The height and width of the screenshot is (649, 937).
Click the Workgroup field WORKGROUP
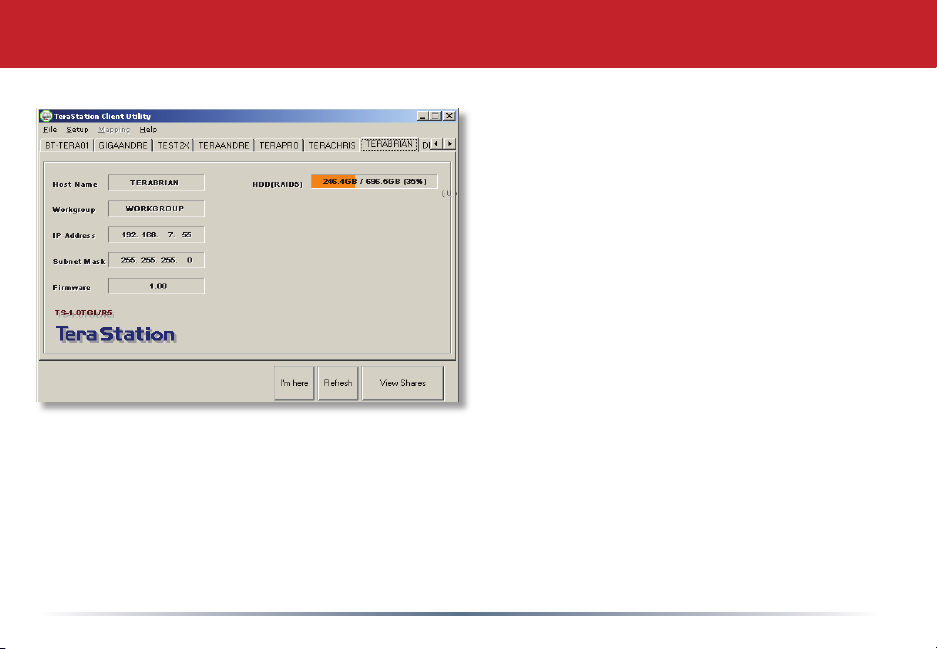coord(156,209)
